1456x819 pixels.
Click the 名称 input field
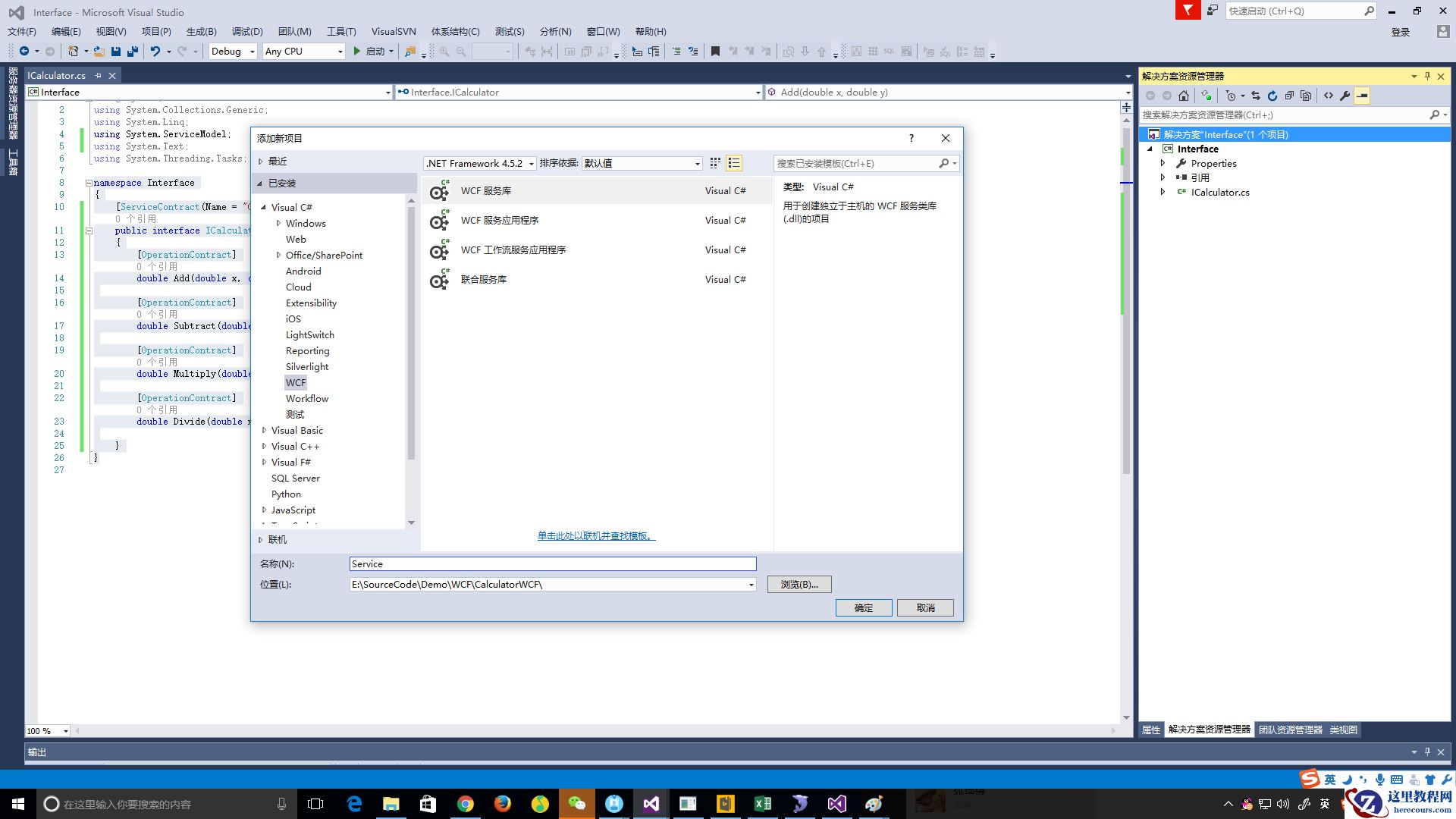(x=552, y=563)
